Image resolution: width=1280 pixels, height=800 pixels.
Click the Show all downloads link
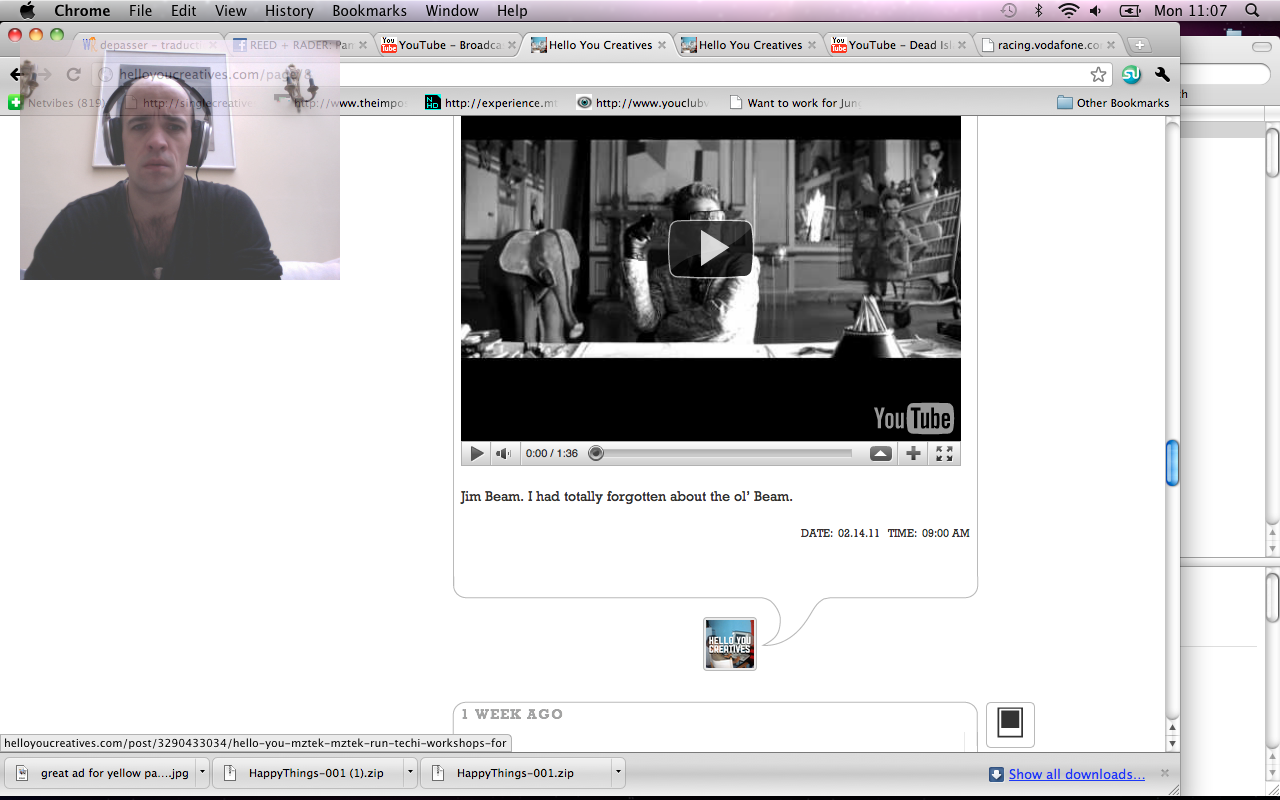1076,774
